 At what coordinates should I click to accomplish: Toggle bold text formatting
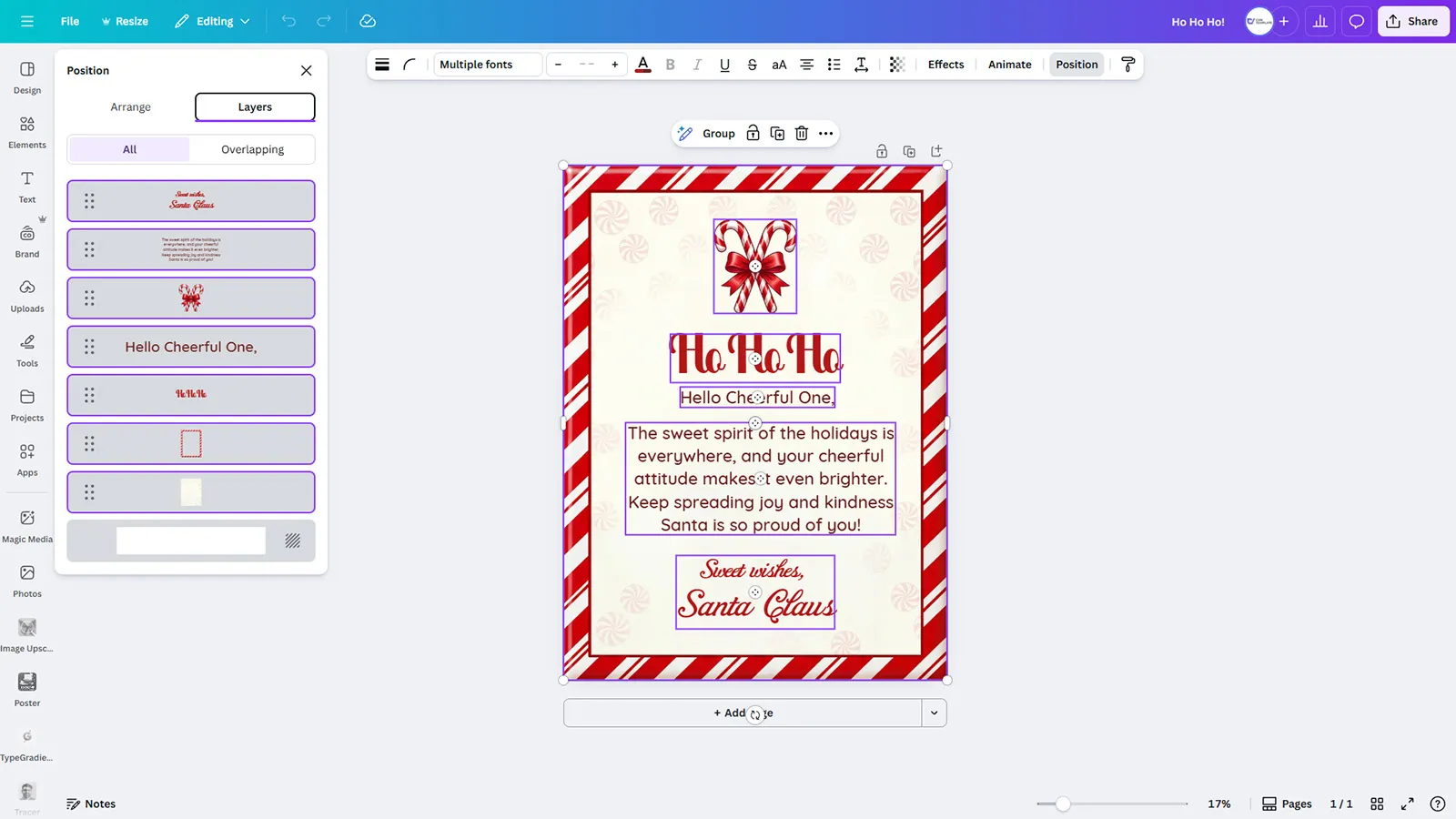pyautogui.click(x=671, y=65)
